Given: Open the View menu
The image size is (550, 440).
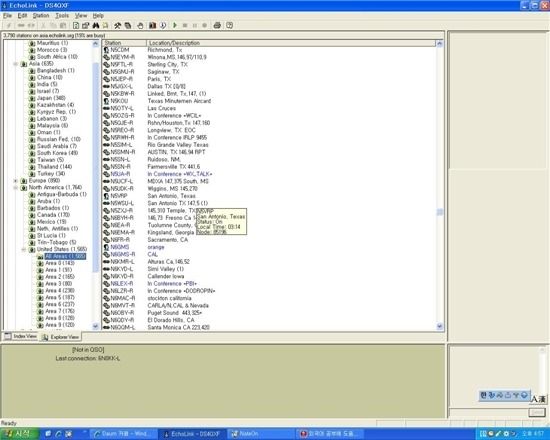Looking at the screenshot, I should tap(81, 15).
